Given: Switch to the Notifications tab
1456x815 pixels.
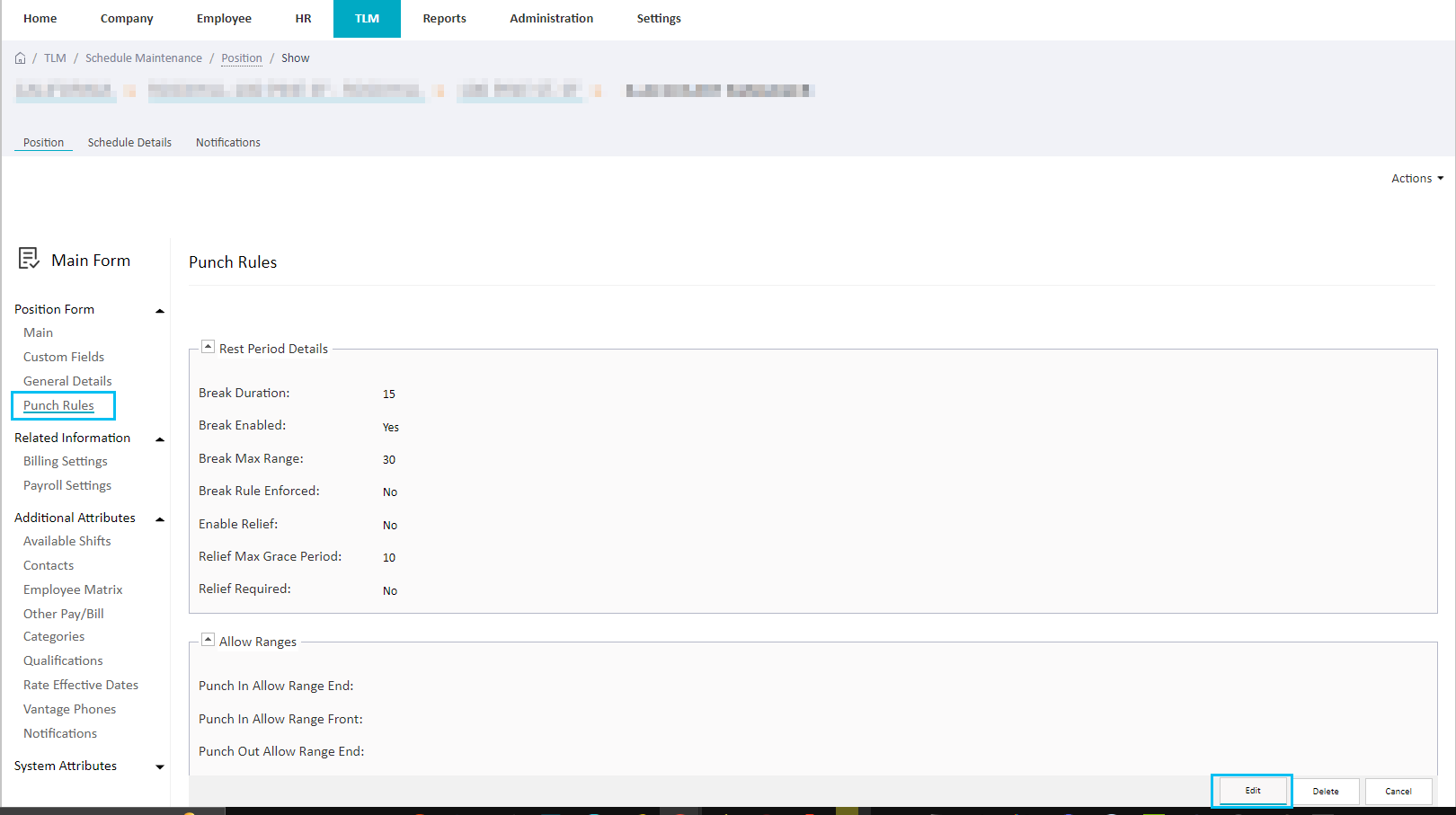Looking at the screenshot, I should click(x=227, y=142).
